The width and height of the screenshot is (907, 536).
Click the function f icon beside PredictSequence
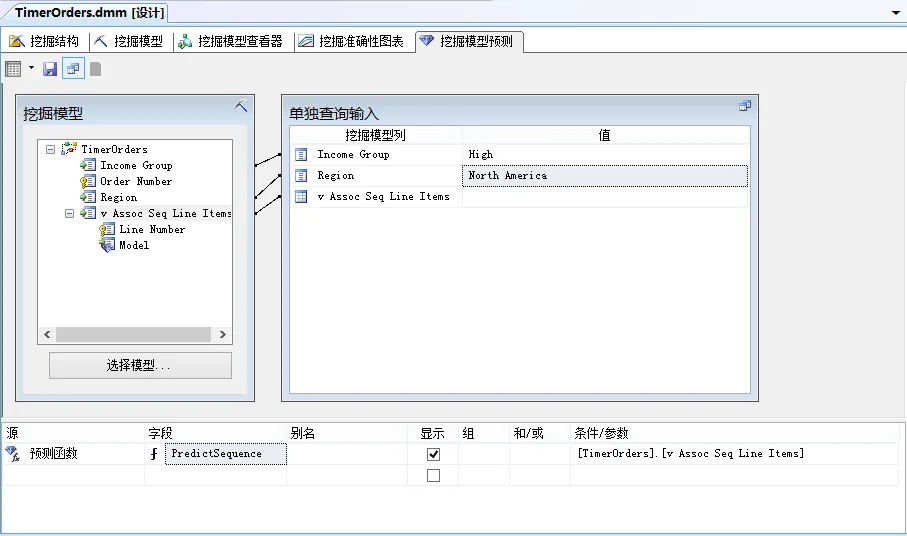tap(154, 454)
